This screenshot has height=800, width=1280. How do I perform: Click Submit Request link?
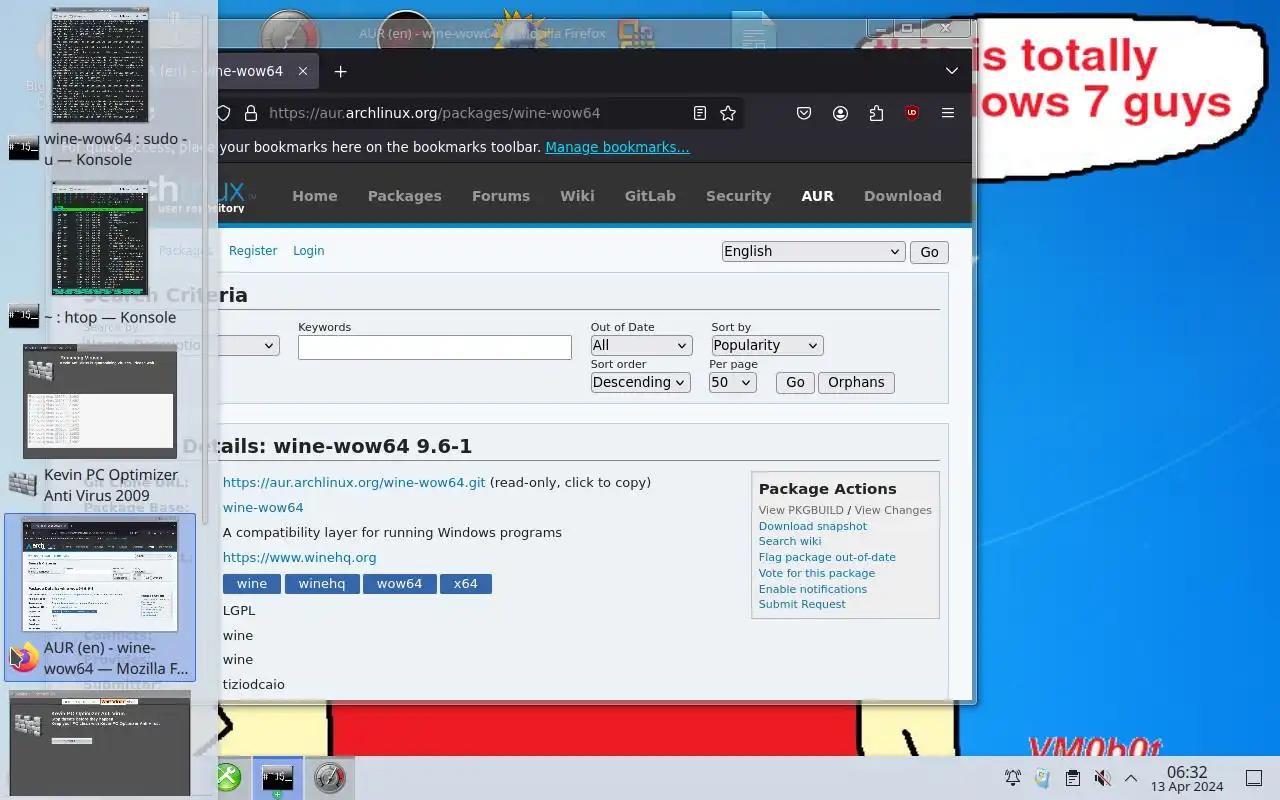(x=802, y=604)
